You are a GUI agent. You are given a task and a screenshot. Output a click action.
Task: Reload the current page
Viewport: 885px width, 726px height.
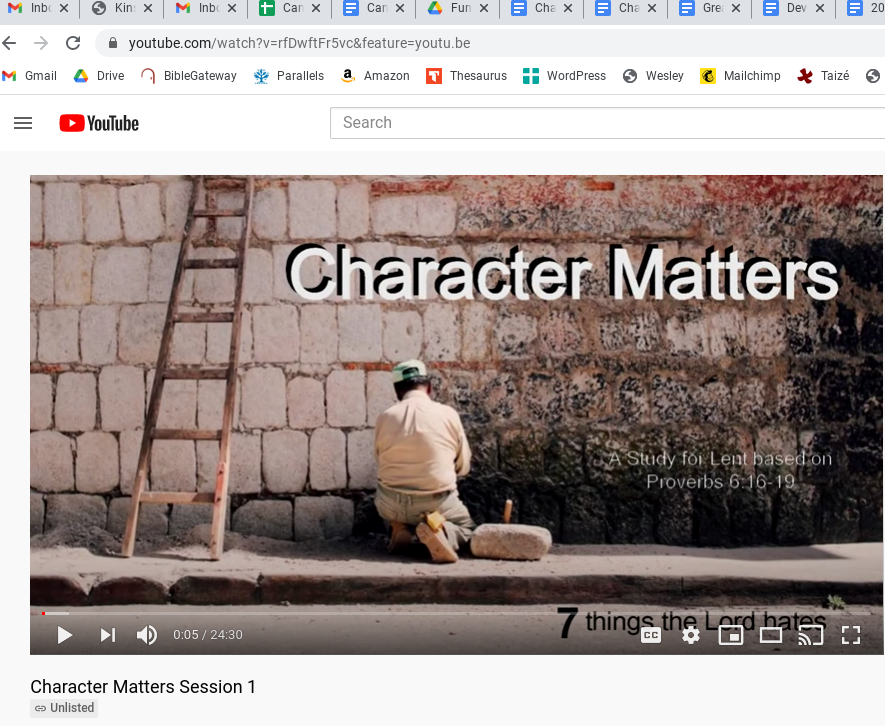point(73,43)
